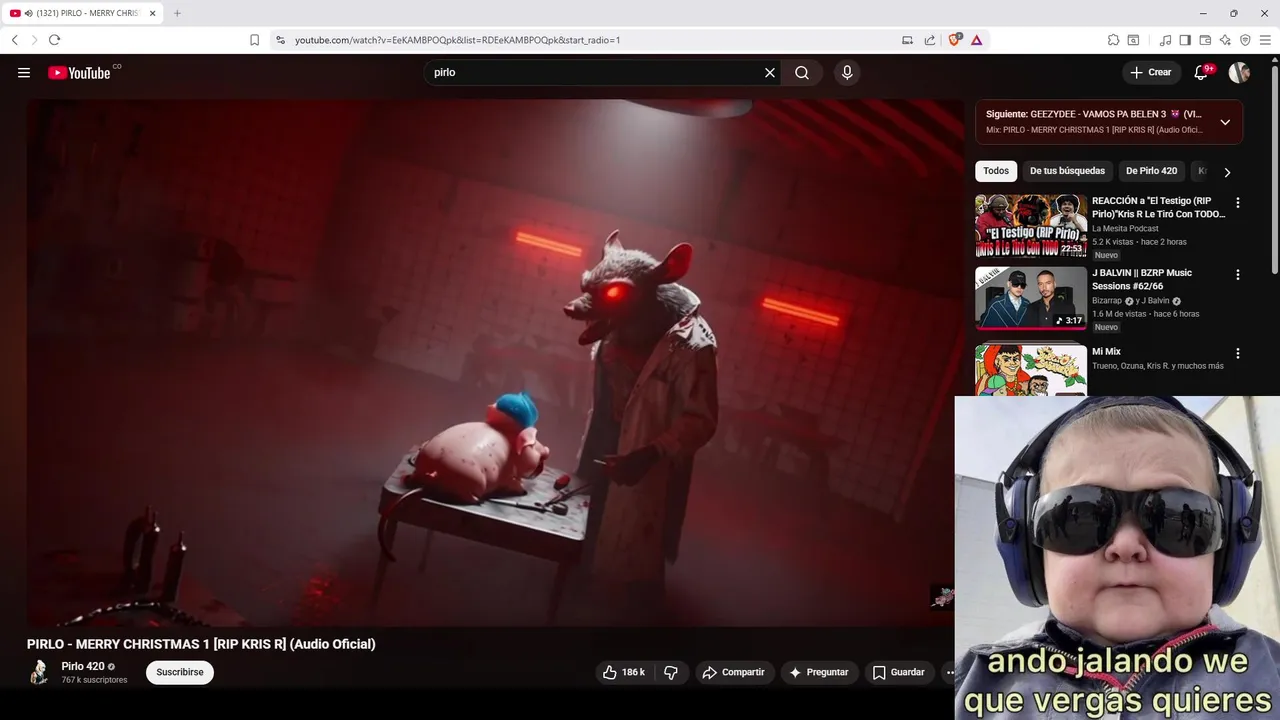Select the Todos filter chip
The width and height of the screenshot is (1280, 720).
coord(996,171)
